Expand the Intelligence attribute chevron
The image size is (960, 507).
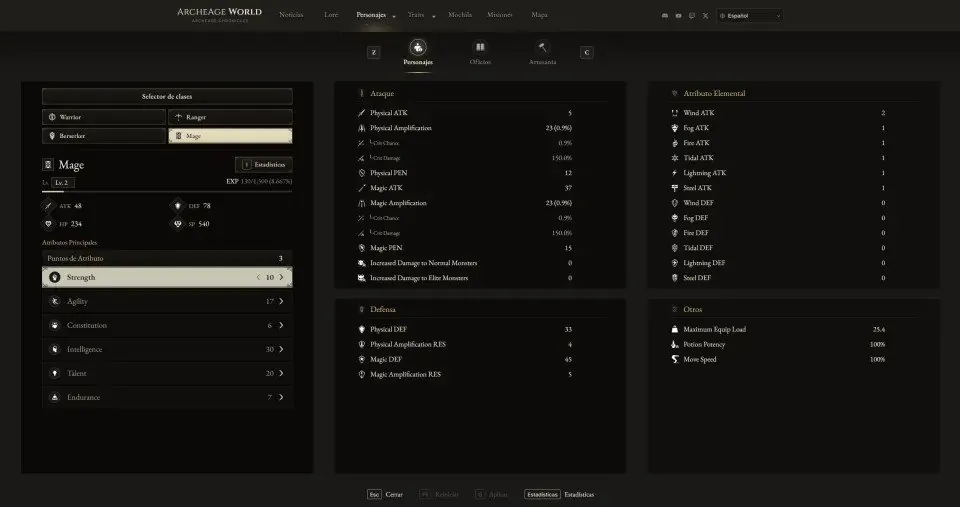[281, 349]
